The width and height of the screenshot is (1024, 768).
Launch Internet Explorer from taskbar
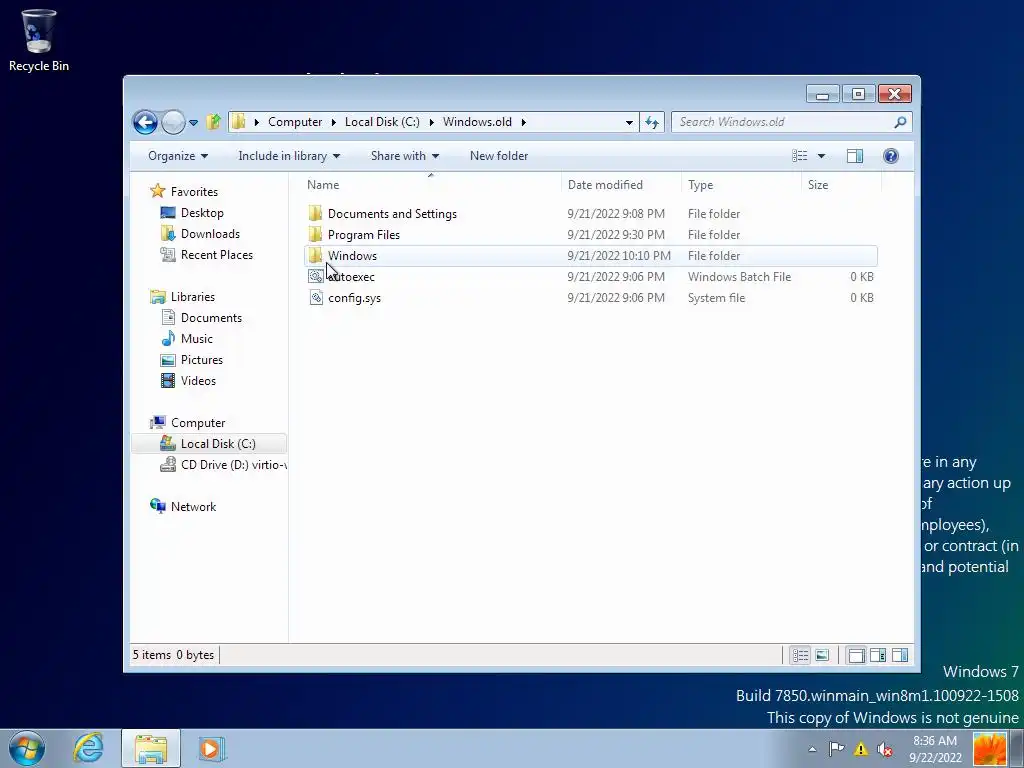point(88,748)
